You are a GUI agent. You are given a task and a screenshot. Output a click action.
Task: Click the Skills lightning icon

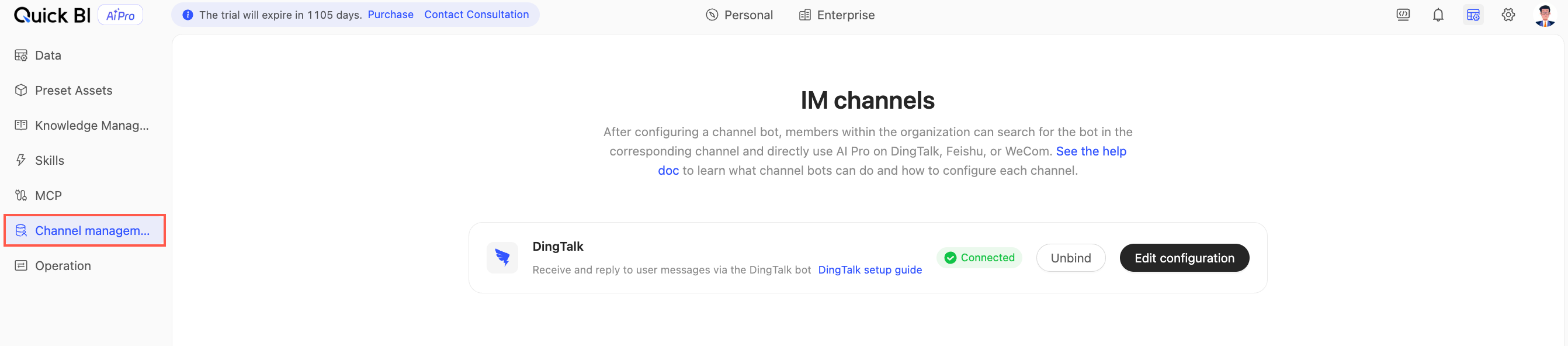point(21,160)
